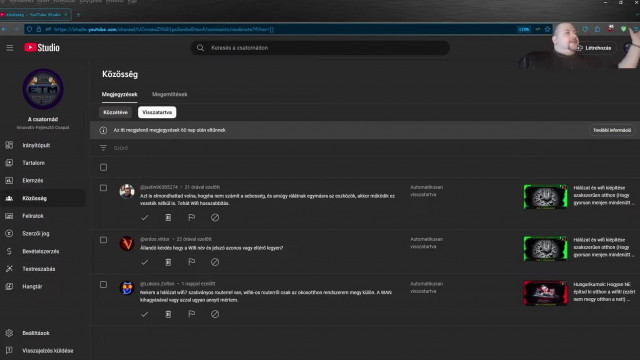Viewport: 640px width, 360px height.
Task: Click the YouTube Studio logo
Action: [x=42, y=48]
